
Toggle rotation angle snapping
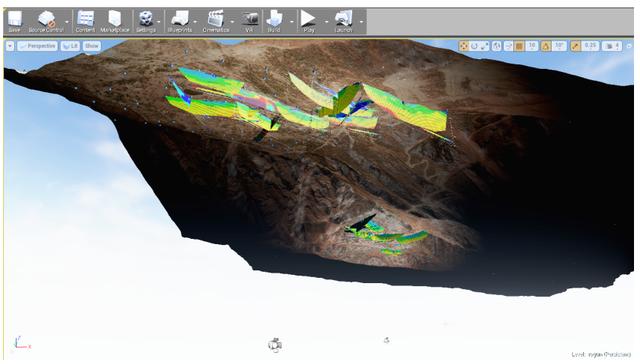click(546, 46)
